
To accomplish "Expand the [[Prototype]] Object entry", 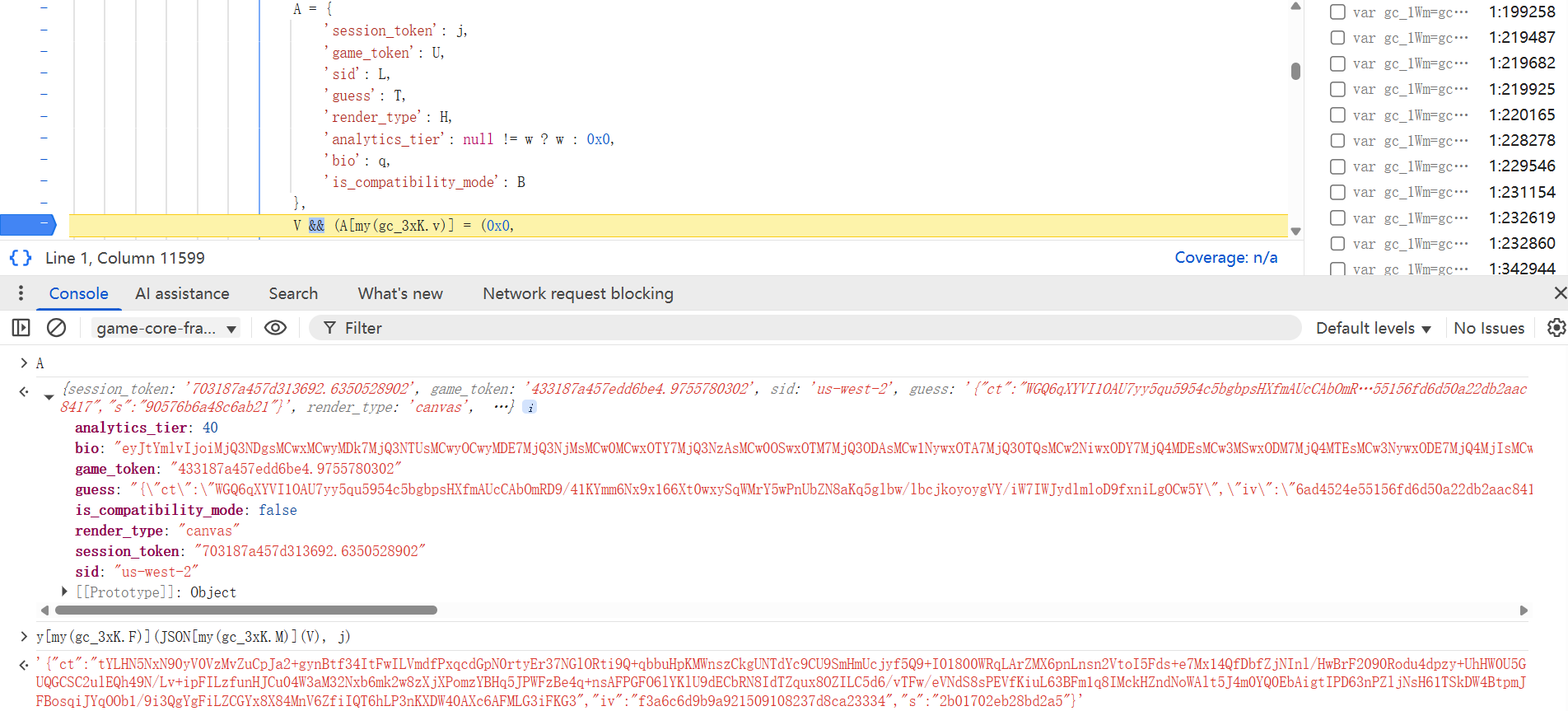I will pyautogui.click(x=64, y=592).
